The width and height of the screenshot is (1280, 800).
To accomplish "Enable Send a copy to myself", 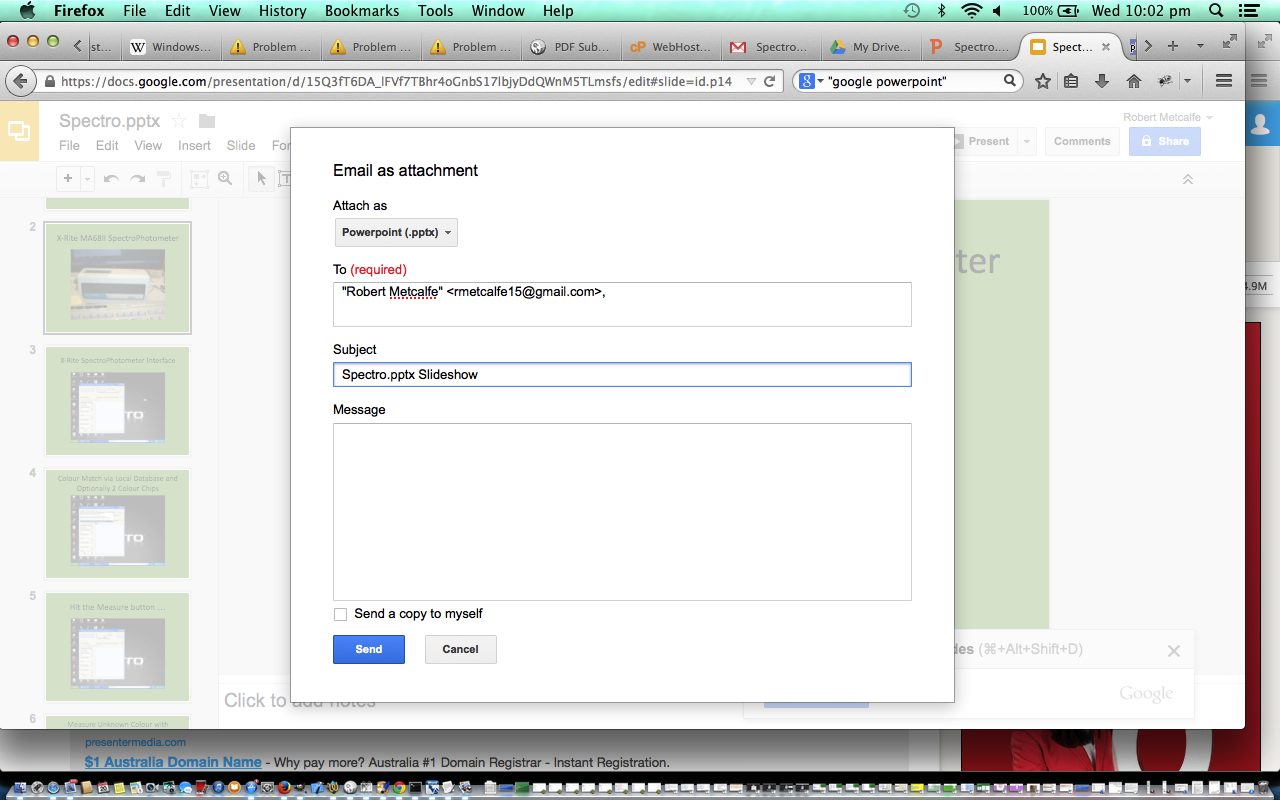I will tap(341, 614).
